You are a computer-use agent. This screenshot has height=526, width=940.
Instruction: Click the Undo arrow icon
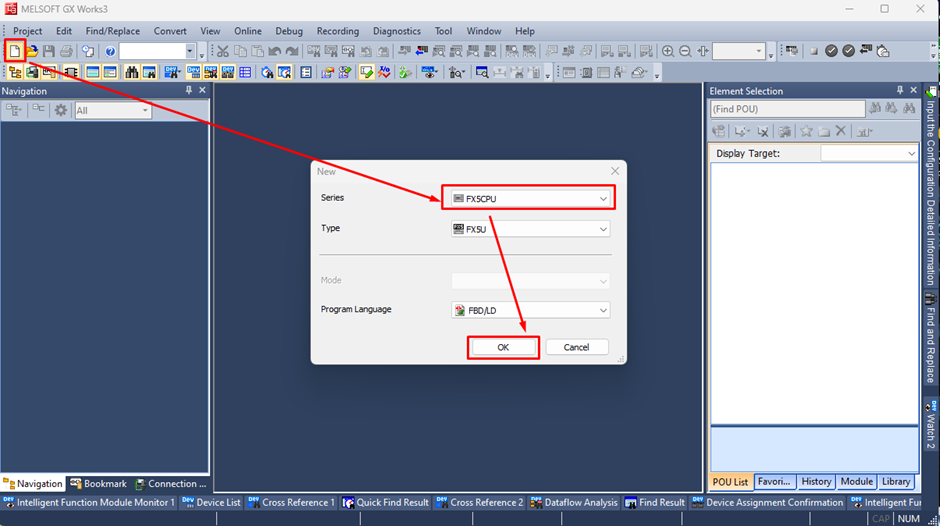(x=275, y=51)
